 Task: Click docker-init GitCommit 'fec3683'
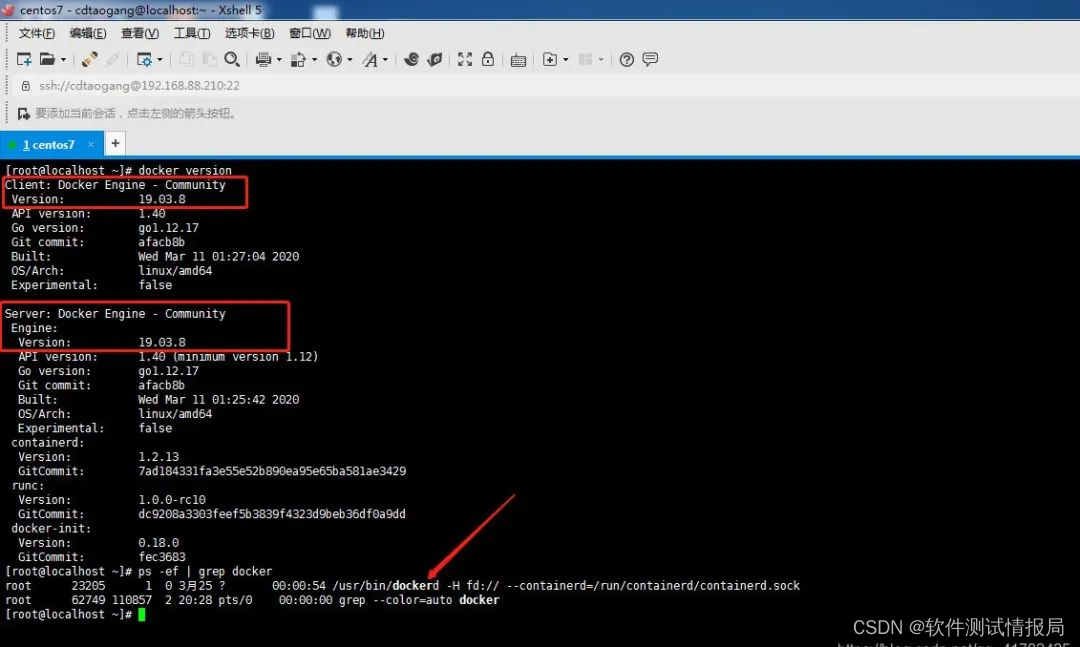162,557
